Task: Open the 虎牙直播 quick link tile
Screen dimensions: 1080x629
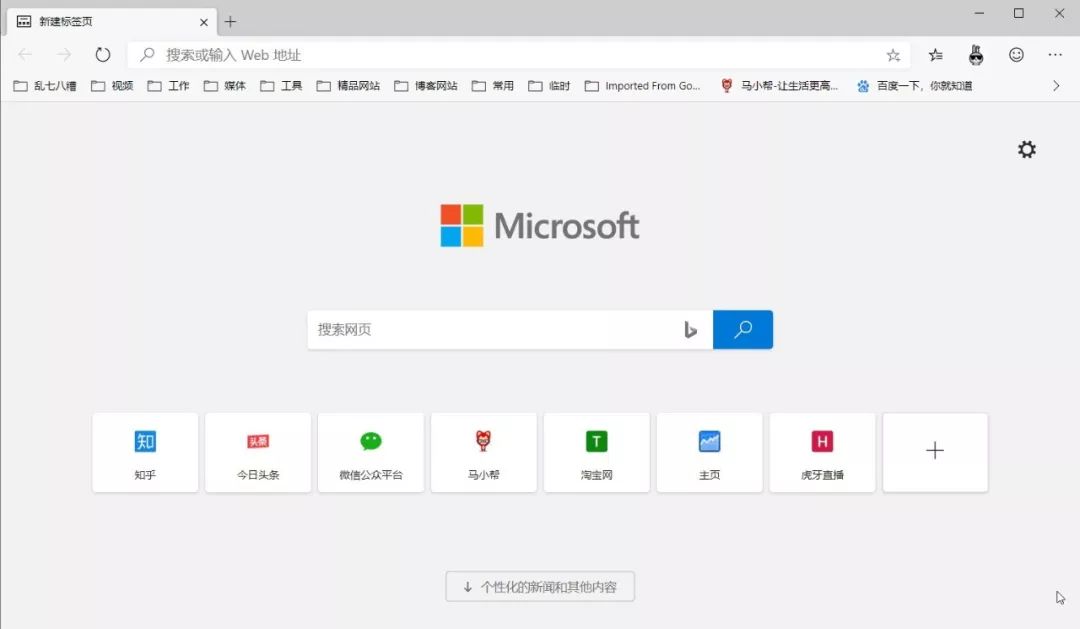Action: (822, 453)
